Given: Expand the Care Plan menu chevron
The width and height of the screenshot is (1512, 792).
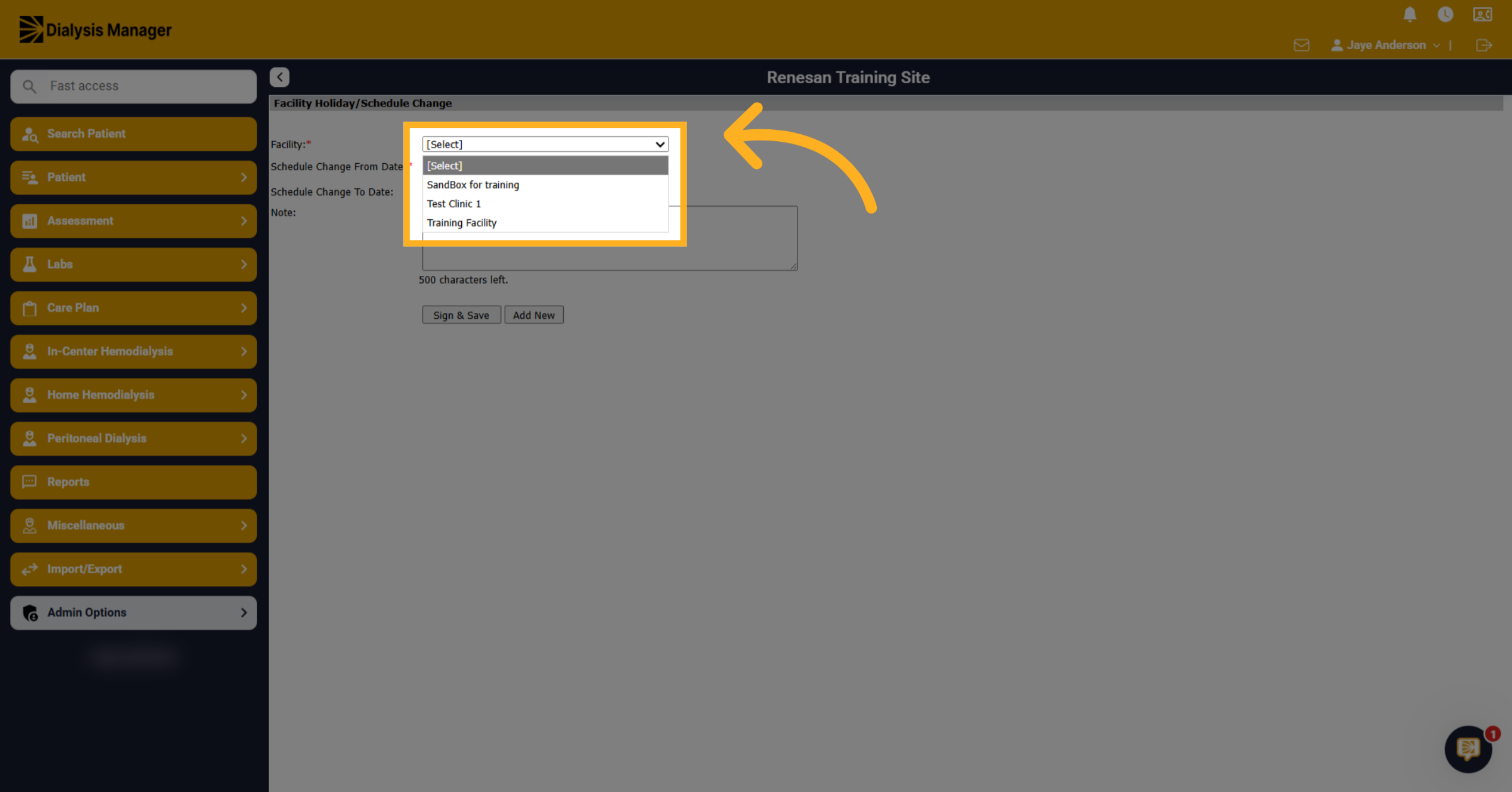Looking at the screenshot, I should point(244,307).
